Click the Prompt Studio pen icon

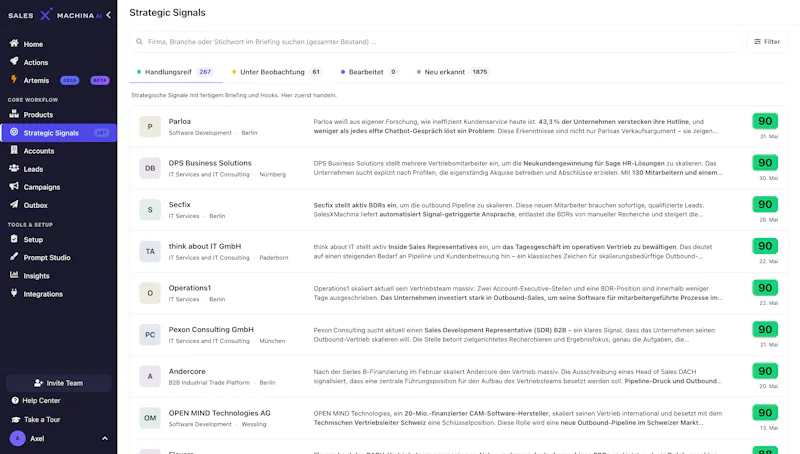point(14,257)
